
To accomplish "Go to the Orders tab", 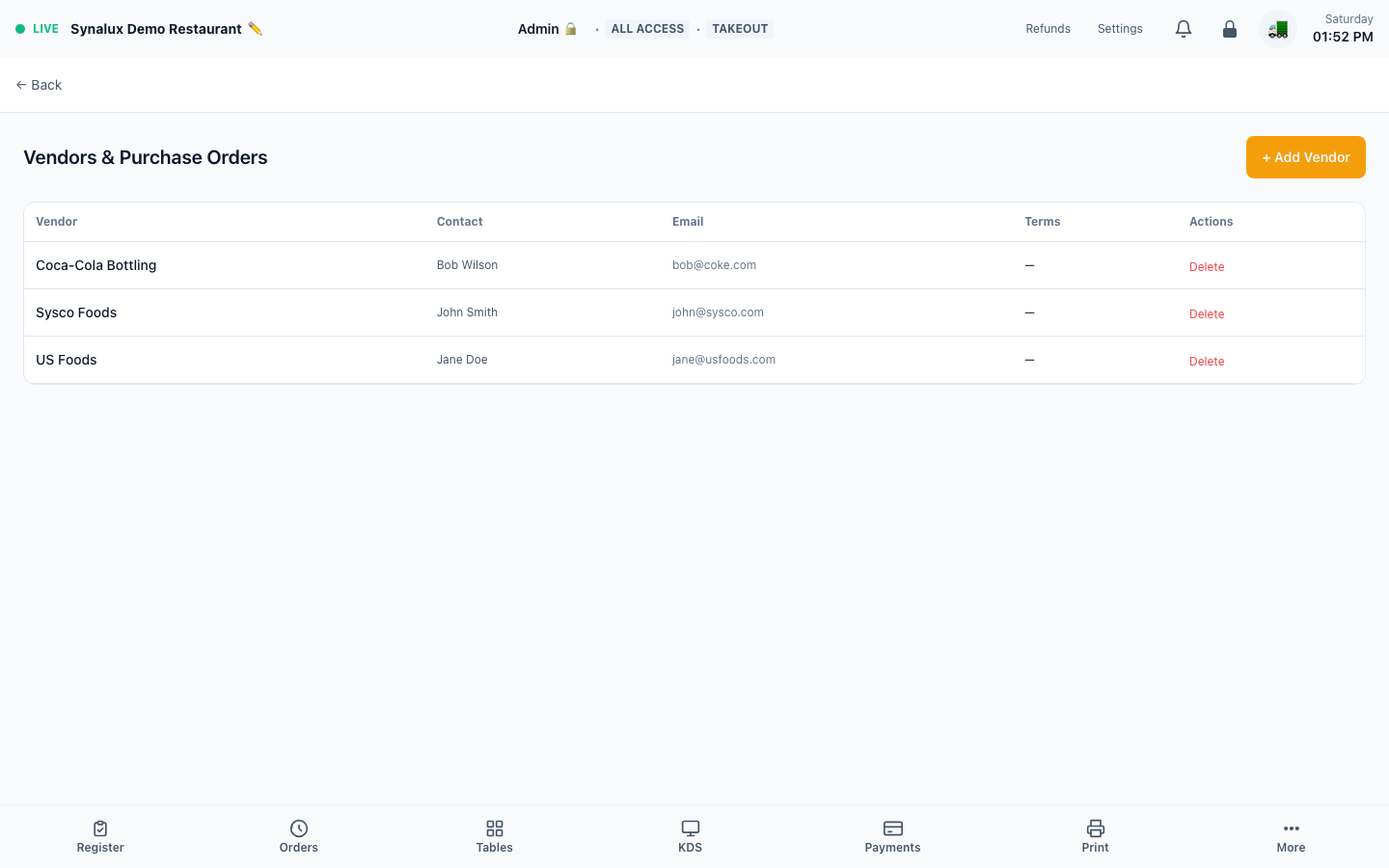I will pos(299,836).
